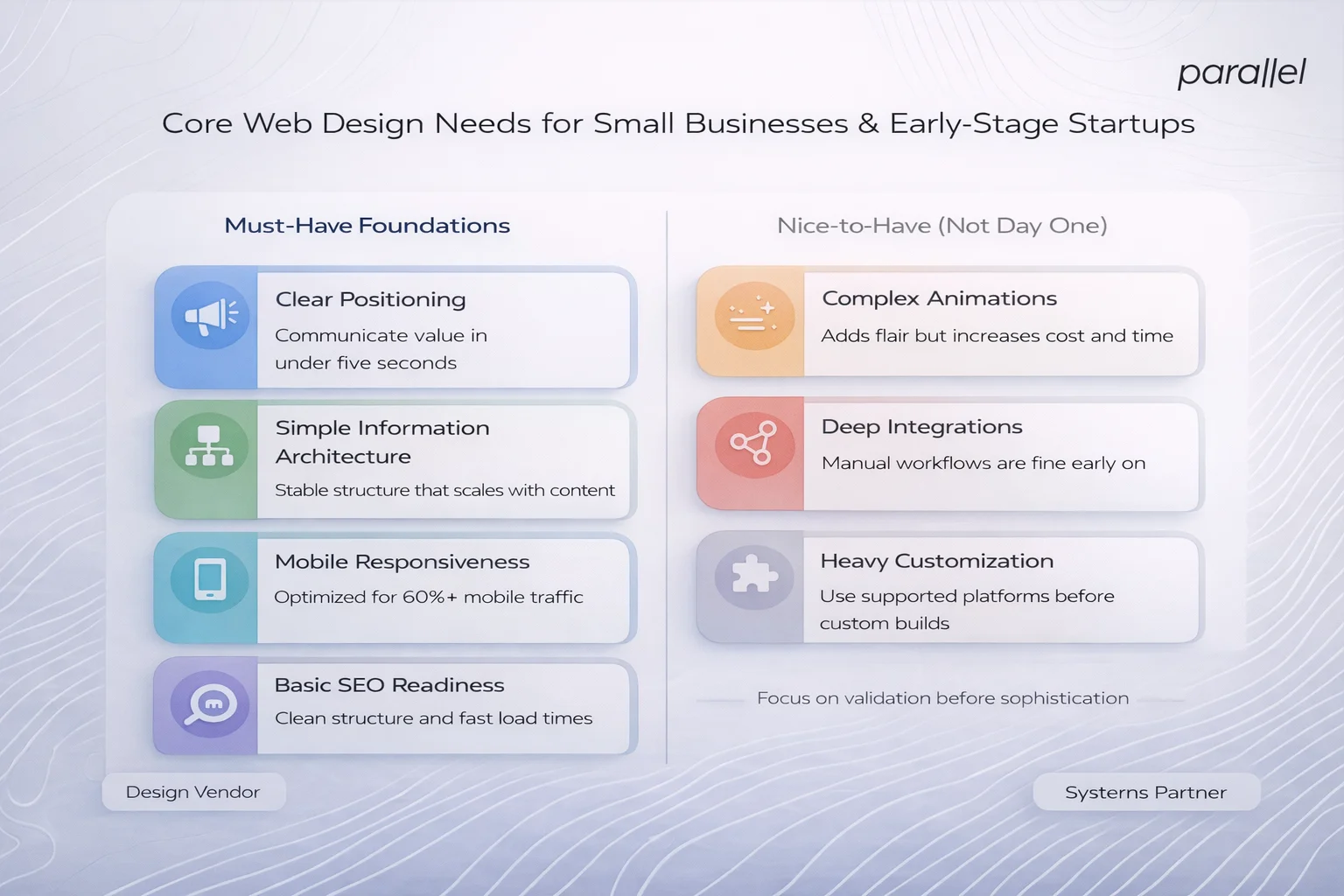Select the Must-Have Foundations header
Image resolution: width=1344 pixels, height=896 pixels.
[x=367, y=225]
